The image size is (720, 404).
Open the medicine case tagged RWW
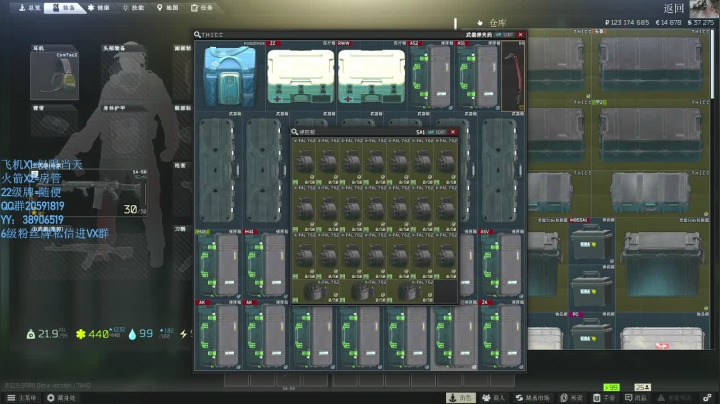pyautogui.click(x=371, y=75)
